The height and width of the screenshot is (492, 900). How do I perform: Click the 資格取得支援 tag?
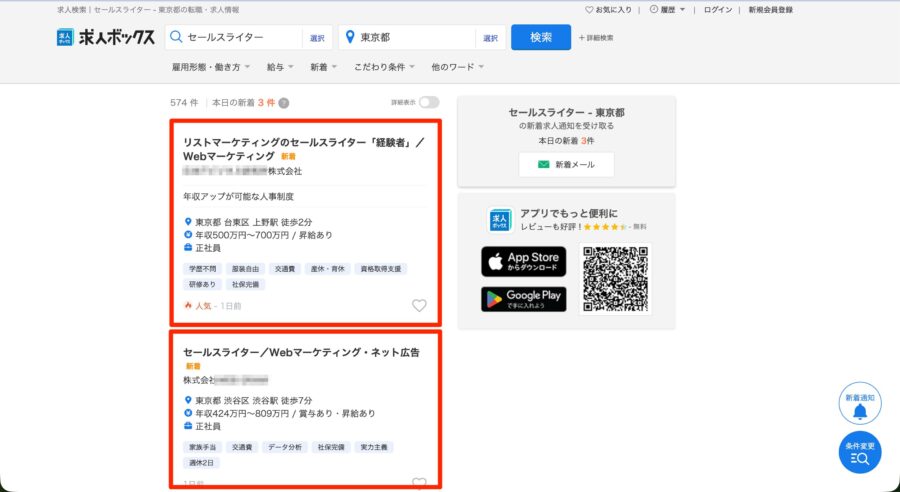click(381, 269)
